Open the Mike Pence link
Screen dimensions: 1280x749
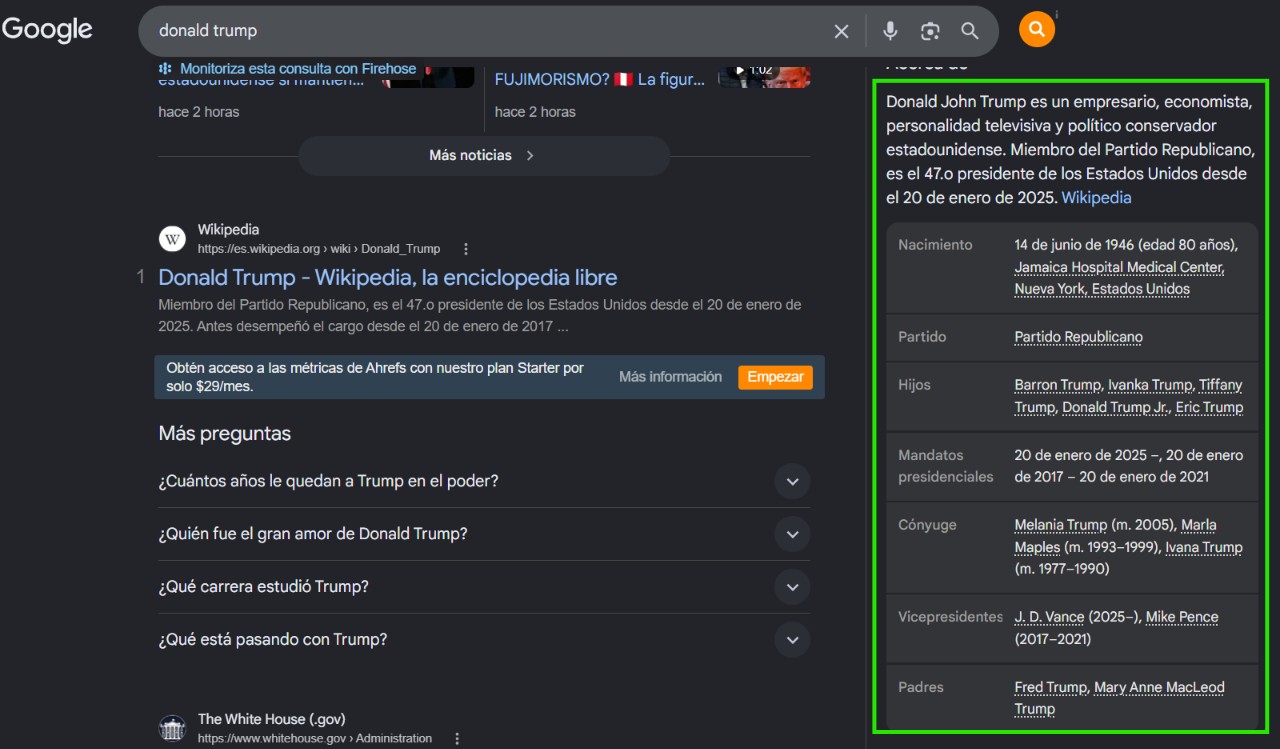(1182, 617)
